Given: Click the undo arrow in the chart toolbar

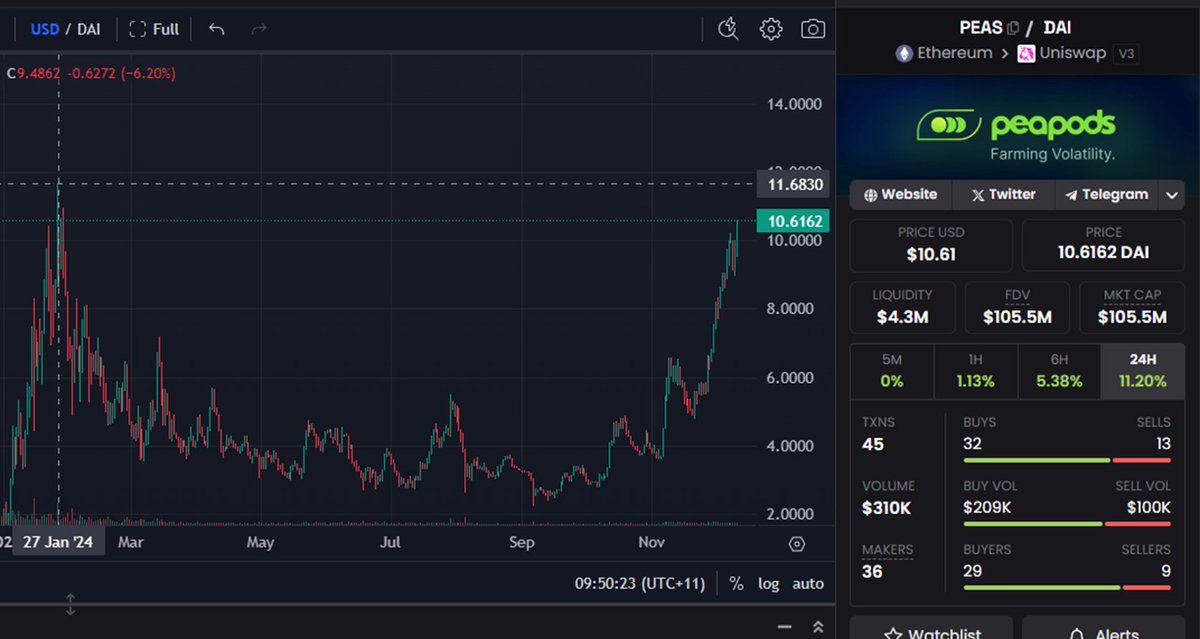Looking at the screenshot, I should pyautogui.click(x=216, y=29).
